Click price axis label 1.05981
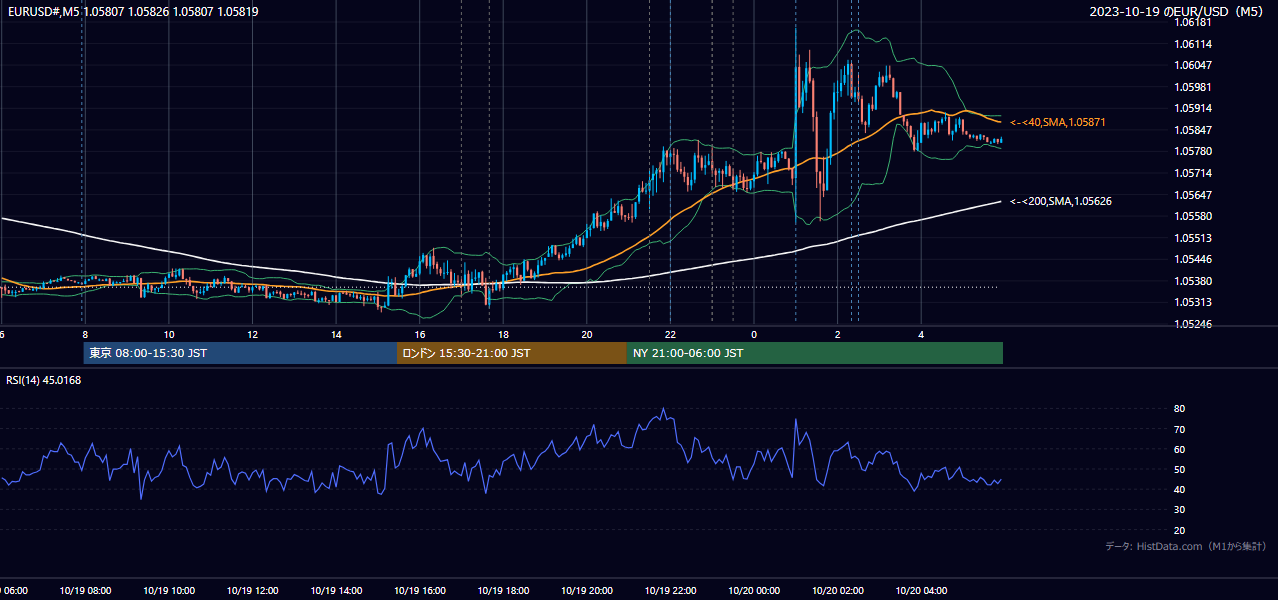 [1194, 87]
